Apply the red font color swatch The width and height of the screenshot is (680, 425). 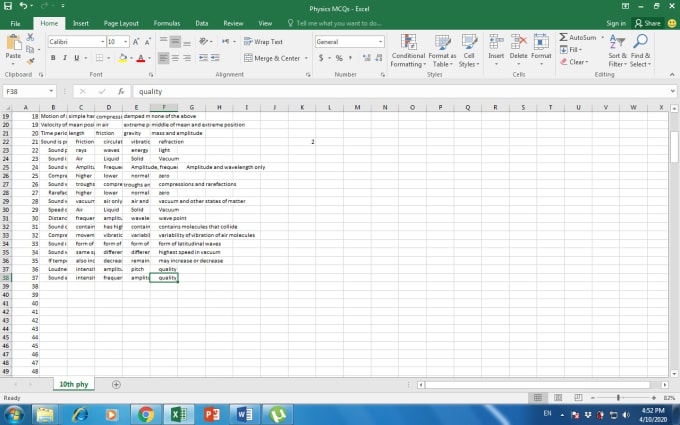141,58
